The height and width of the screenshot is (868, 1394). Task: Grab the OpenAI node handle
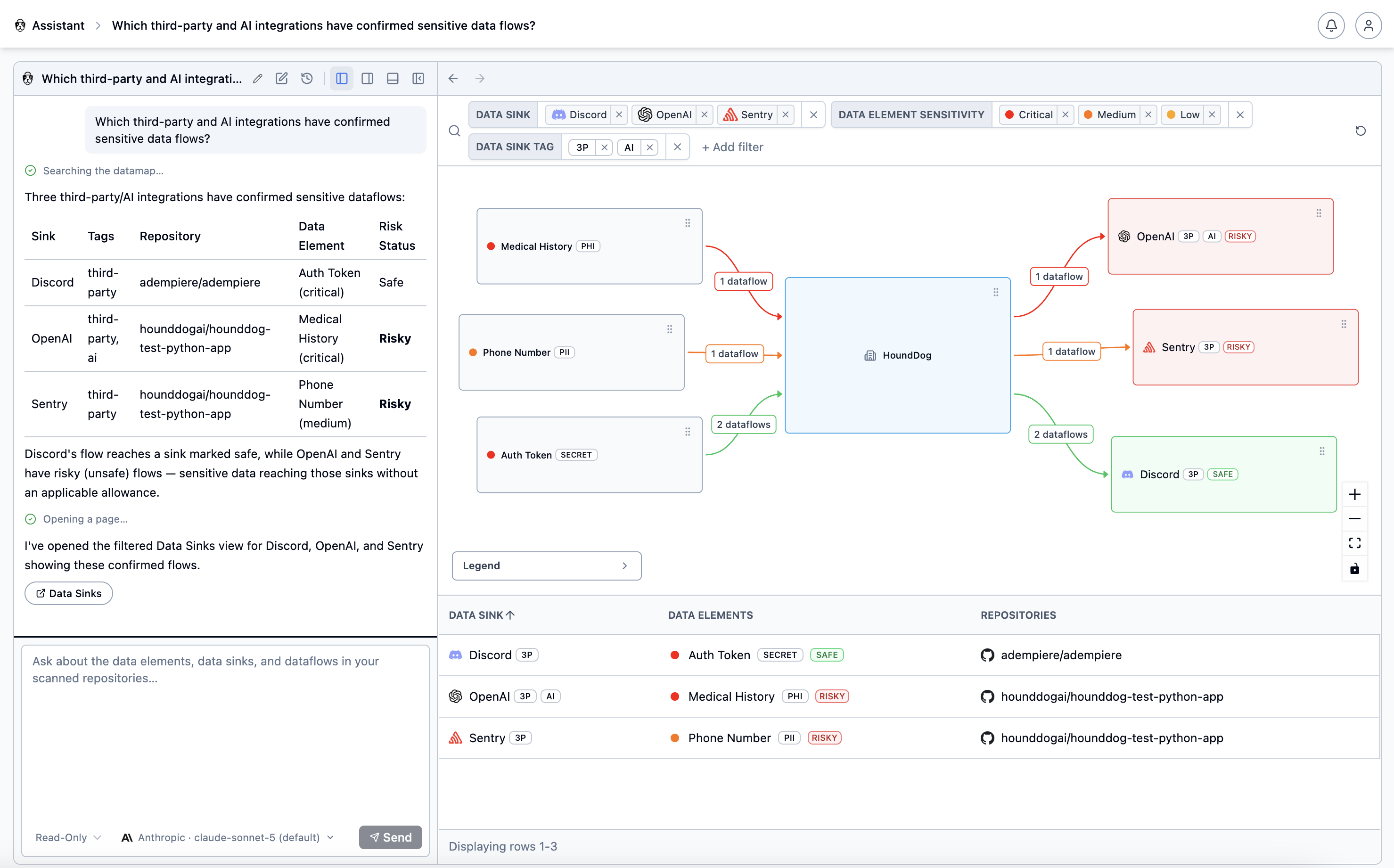tap(1318, 213)
